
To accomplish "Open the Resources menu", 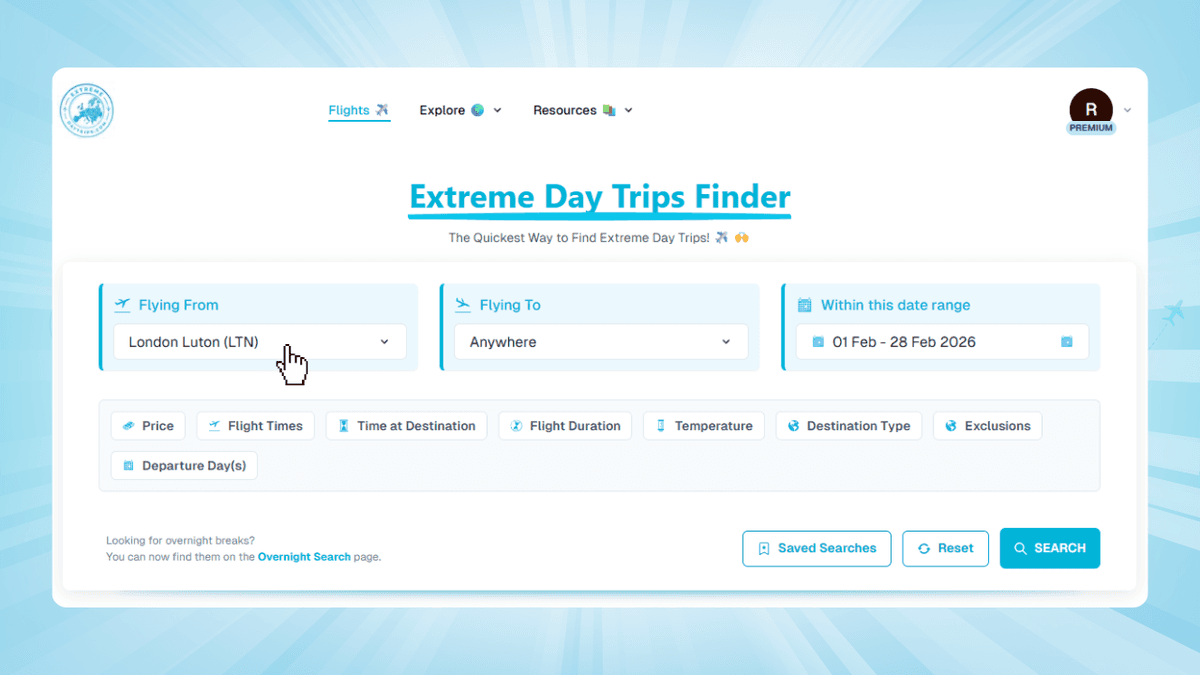I will coord(575,110).
